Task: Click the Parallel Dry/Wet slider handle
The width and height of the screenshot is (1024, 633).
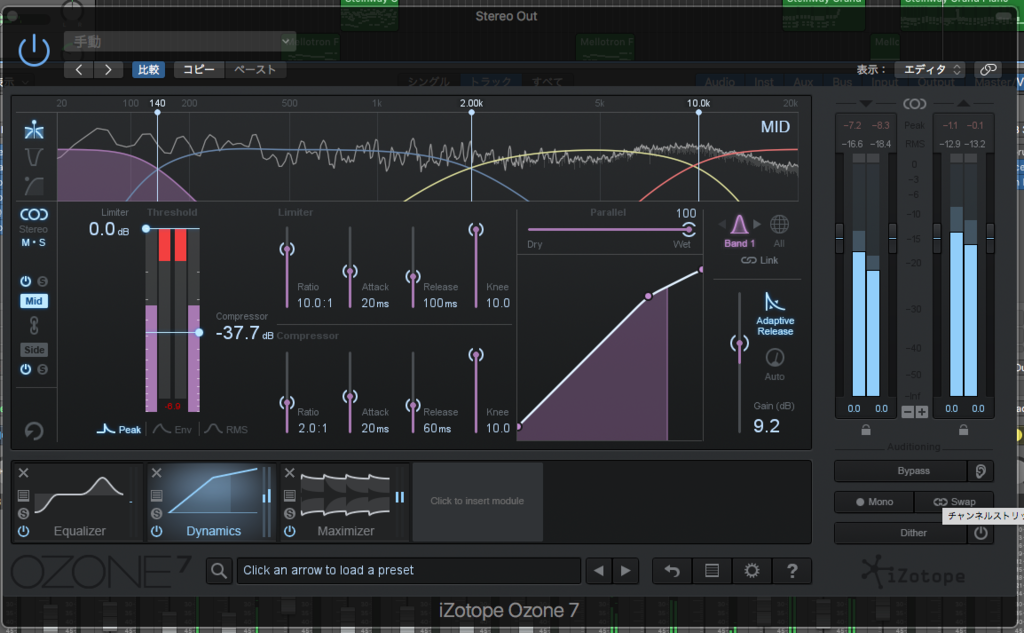Action: coord(688,229)
